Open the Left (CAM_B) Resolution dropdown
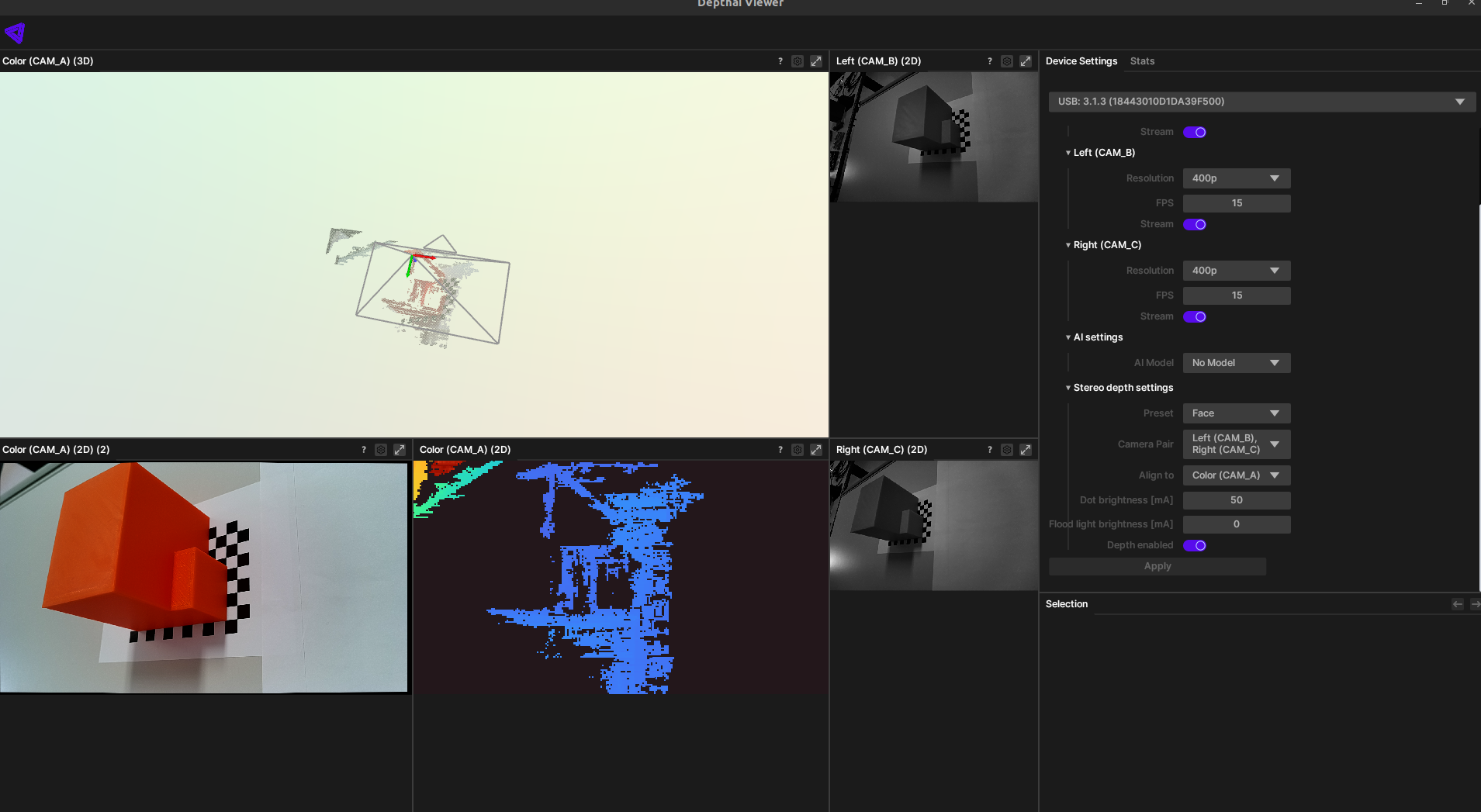This screenshot has width=1481, height=812. (1236, 178)
